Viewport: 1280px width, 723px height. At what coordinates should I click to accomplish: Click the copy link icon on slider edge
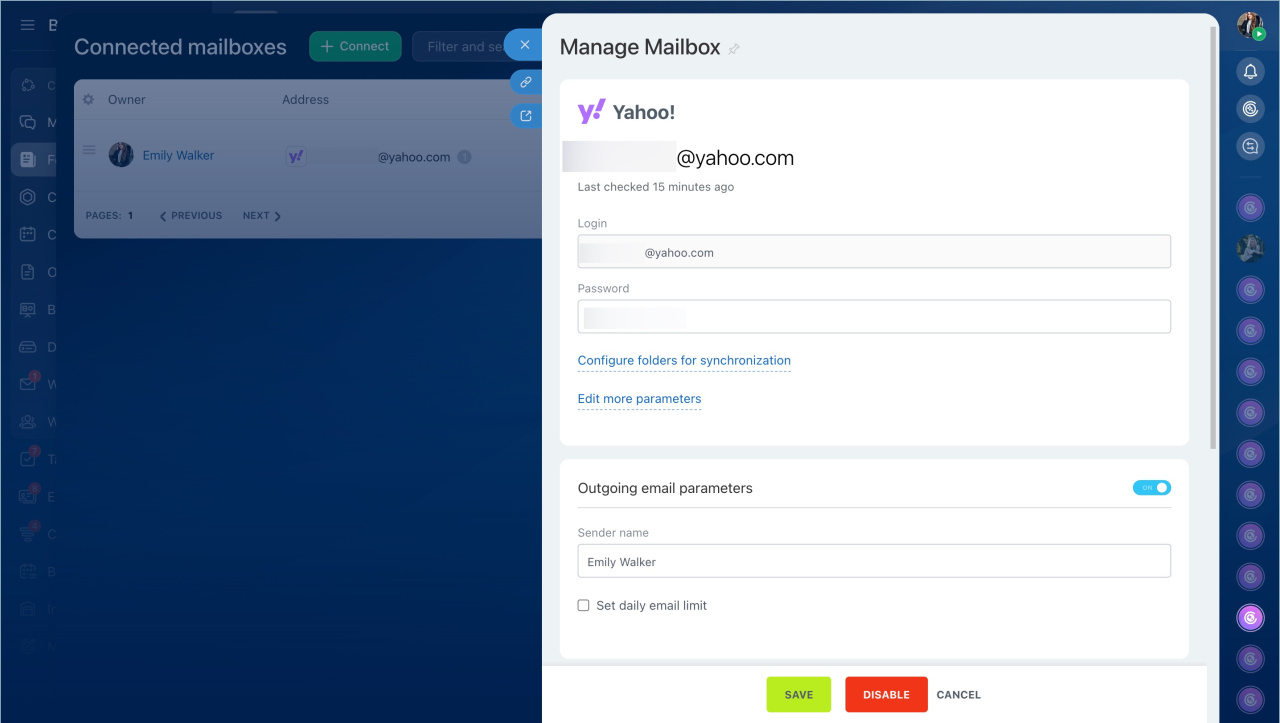coord(526,82)
